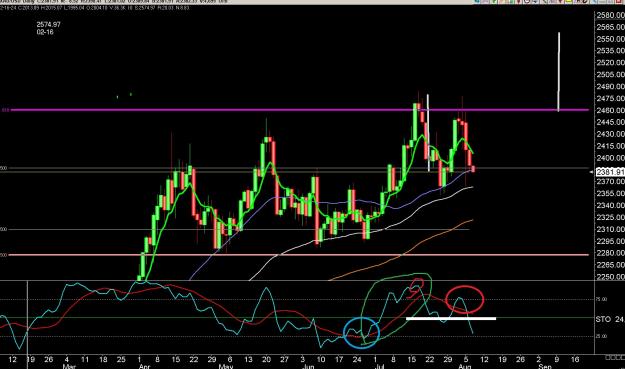The image size is (625, 369).
Task: Click the 2520.00 price axis label
Action: (x=610, y=63)
